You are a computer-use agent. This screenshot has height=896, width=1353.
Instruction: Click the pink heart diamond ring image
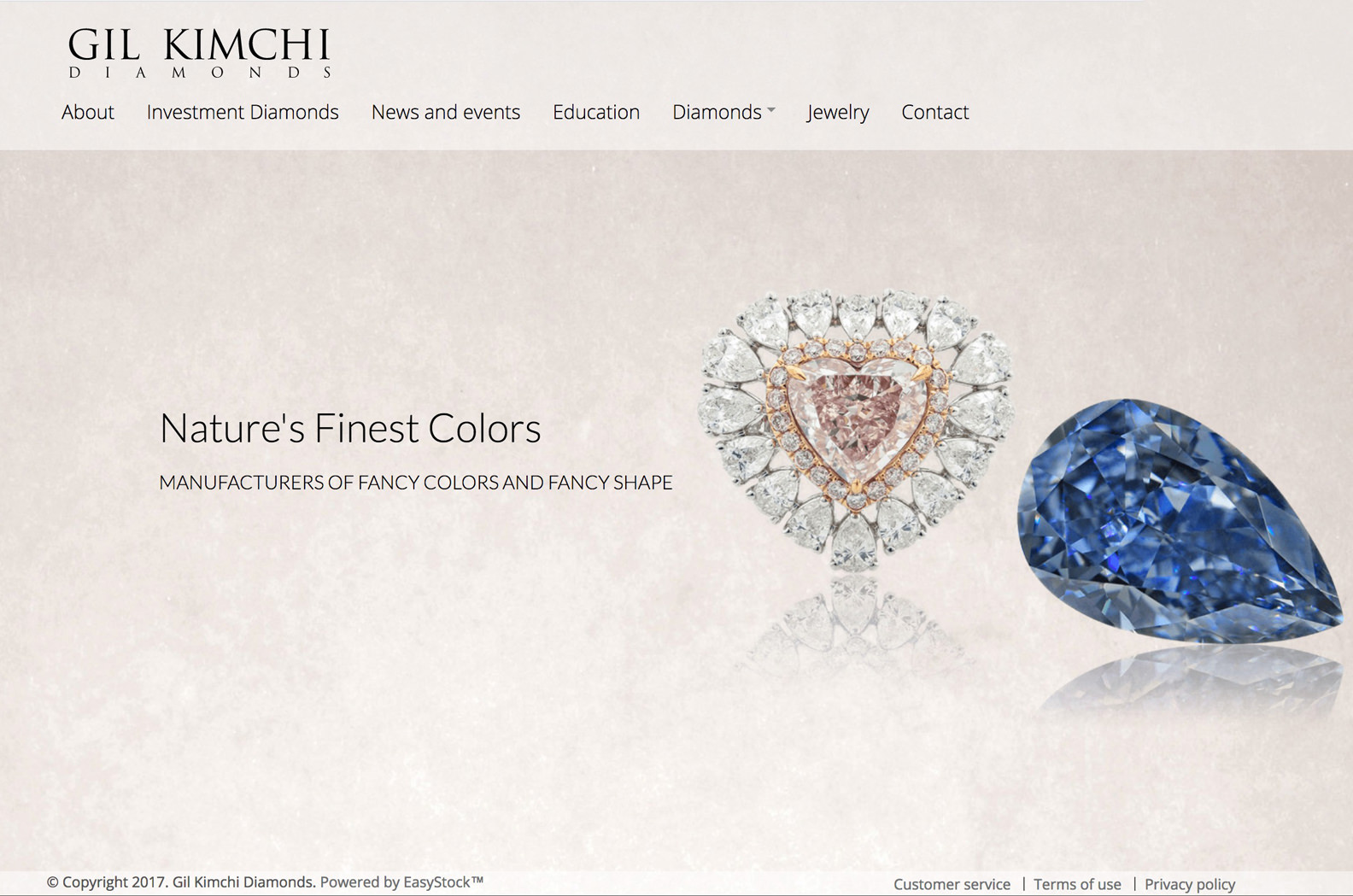pyautogui.click(x=856, y=430)
